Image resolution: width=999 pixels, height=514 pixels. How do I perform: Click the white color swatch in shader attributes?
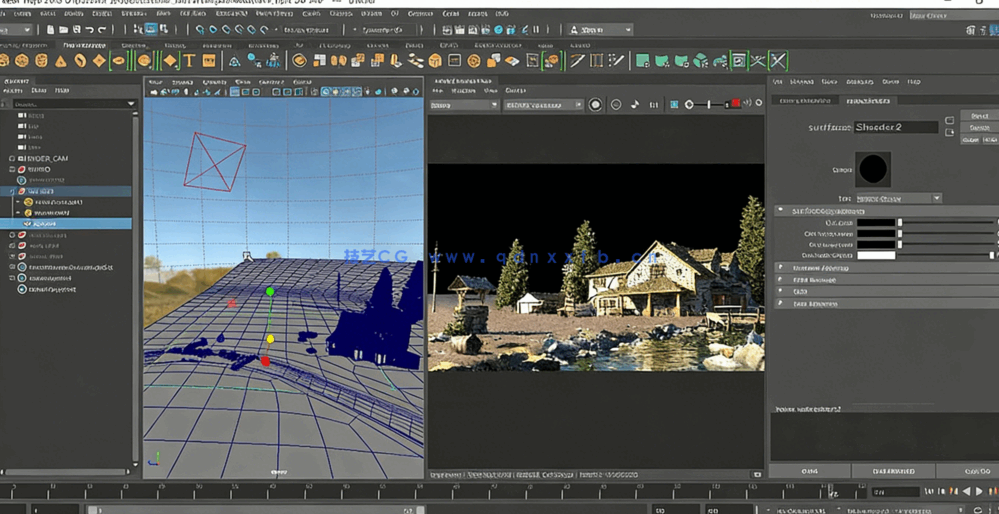tap(876, 255)
